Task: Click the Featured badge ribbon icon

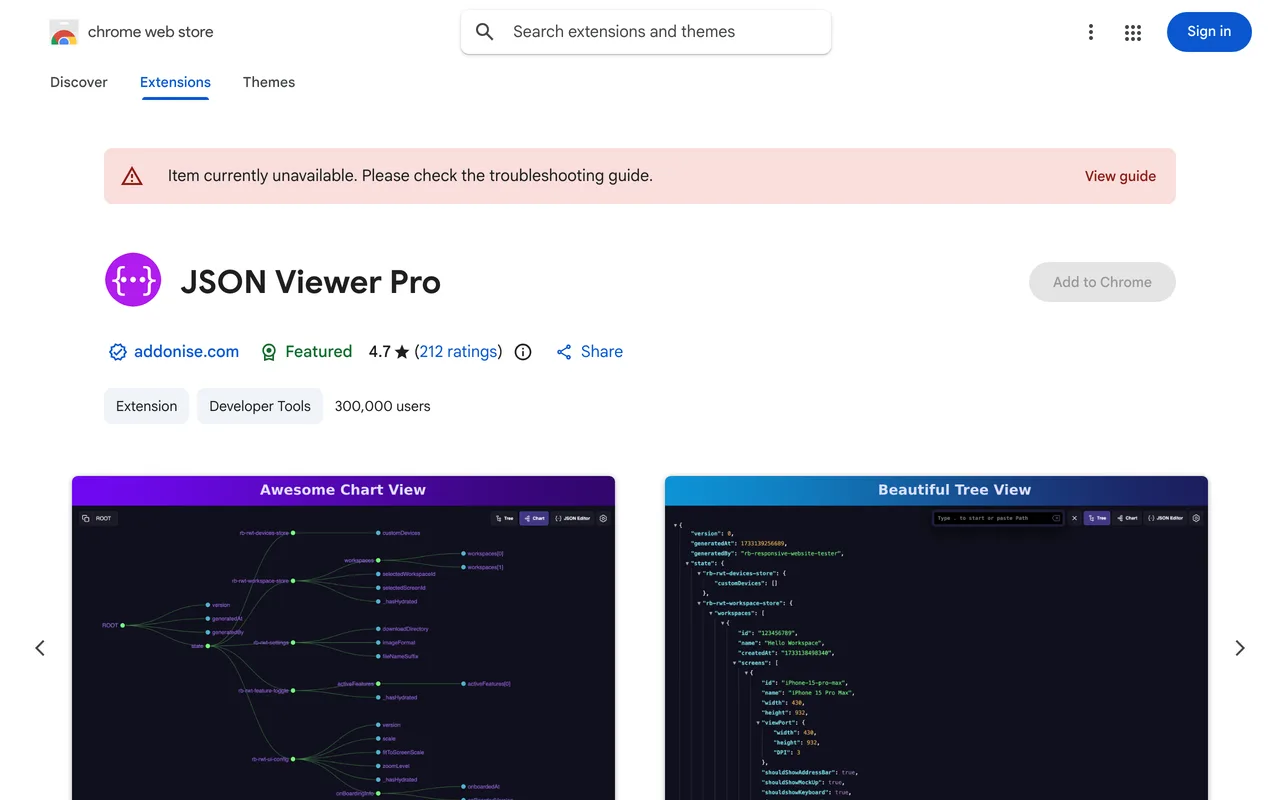Action: (269, 352)
